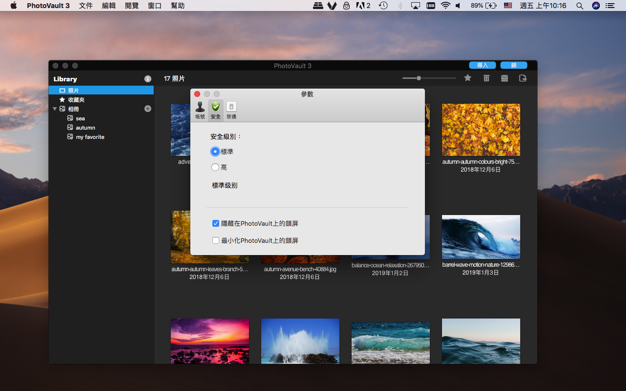
Task: Click the my favorite album icon
Action: (x=70, y=137)
